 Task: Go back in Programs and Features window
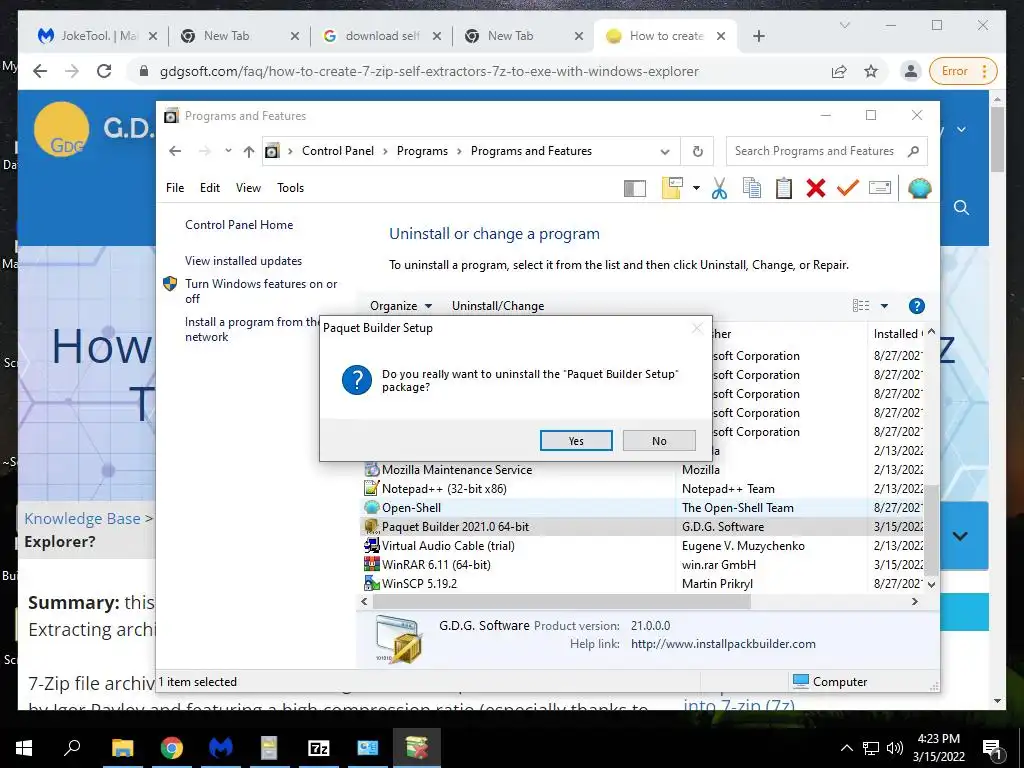pos(175,151)
